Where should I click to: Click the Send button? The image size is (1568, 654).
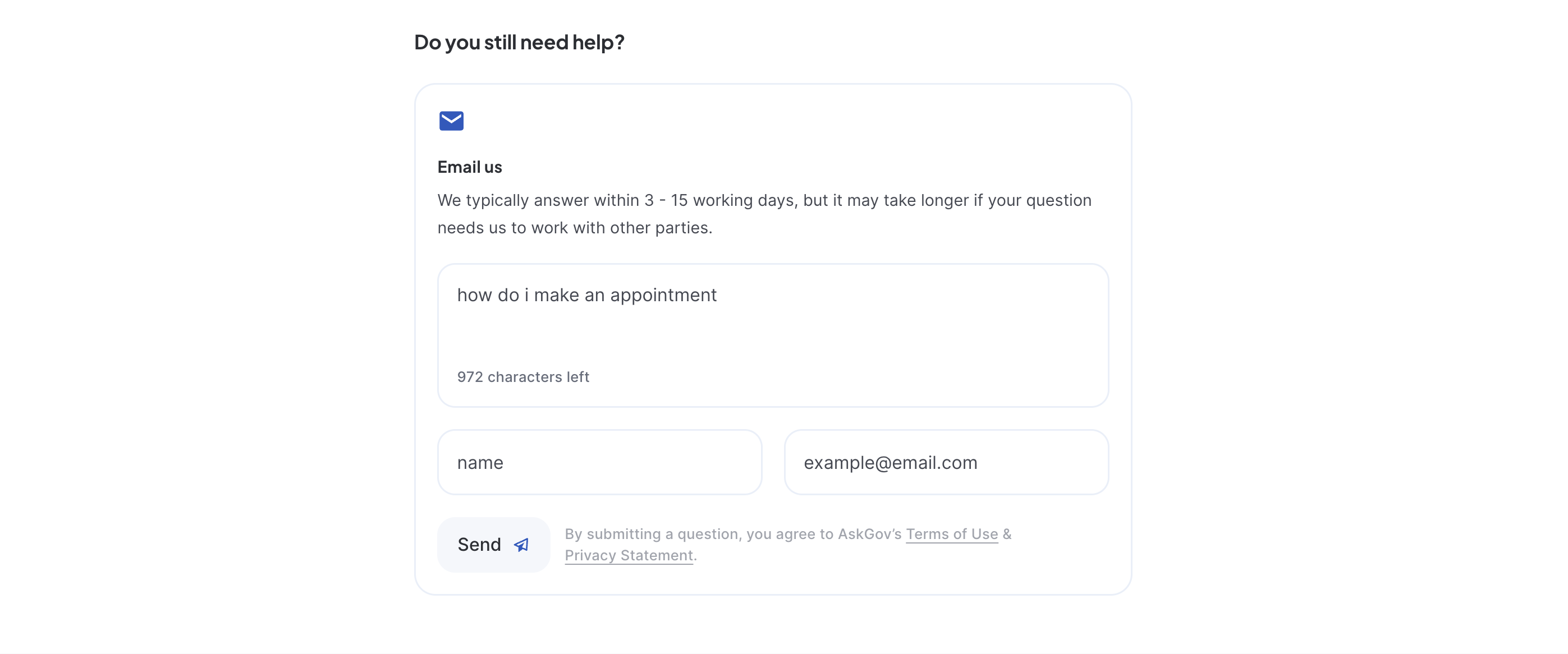coord(494,545)
